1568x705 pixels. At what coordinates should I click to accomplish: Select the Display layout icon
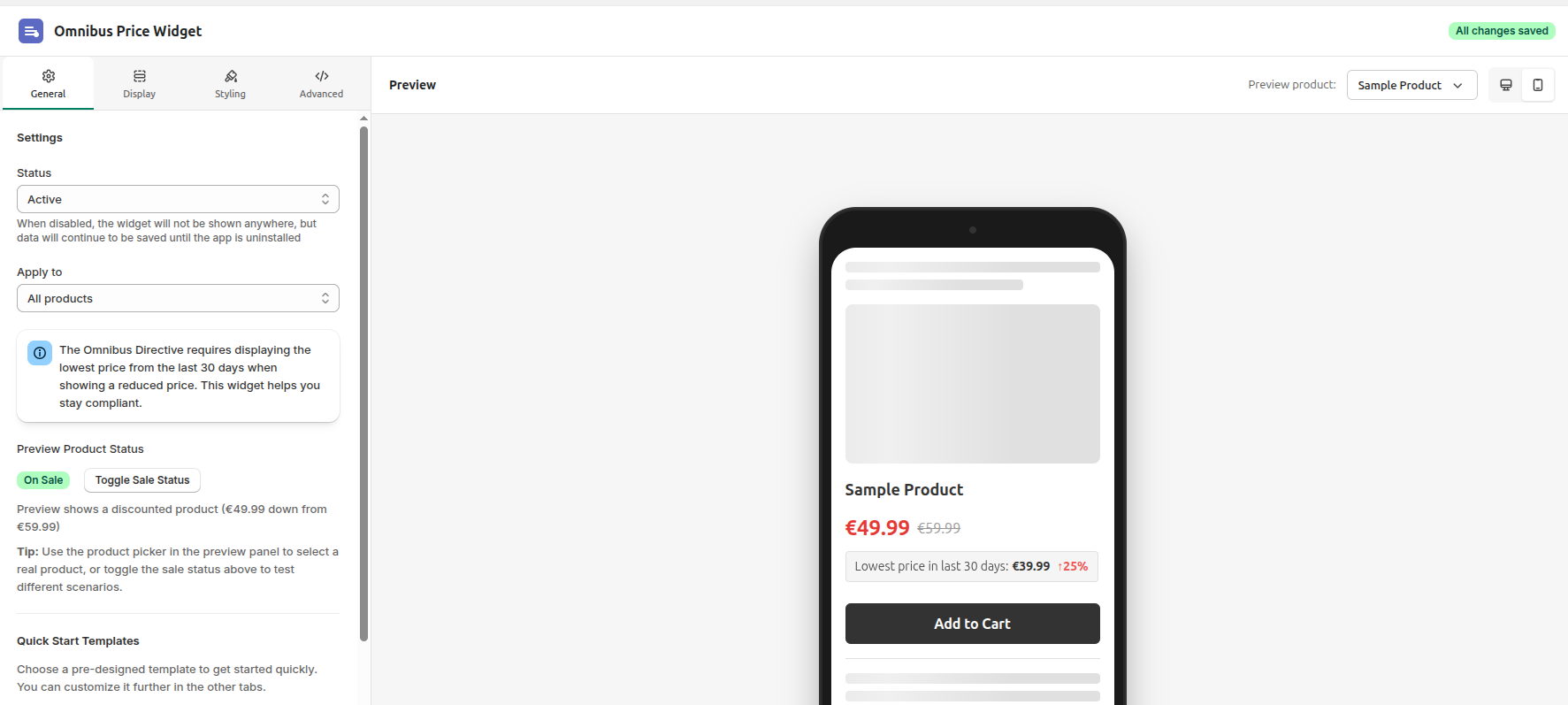pyautogui.click(x=139, y=77)
